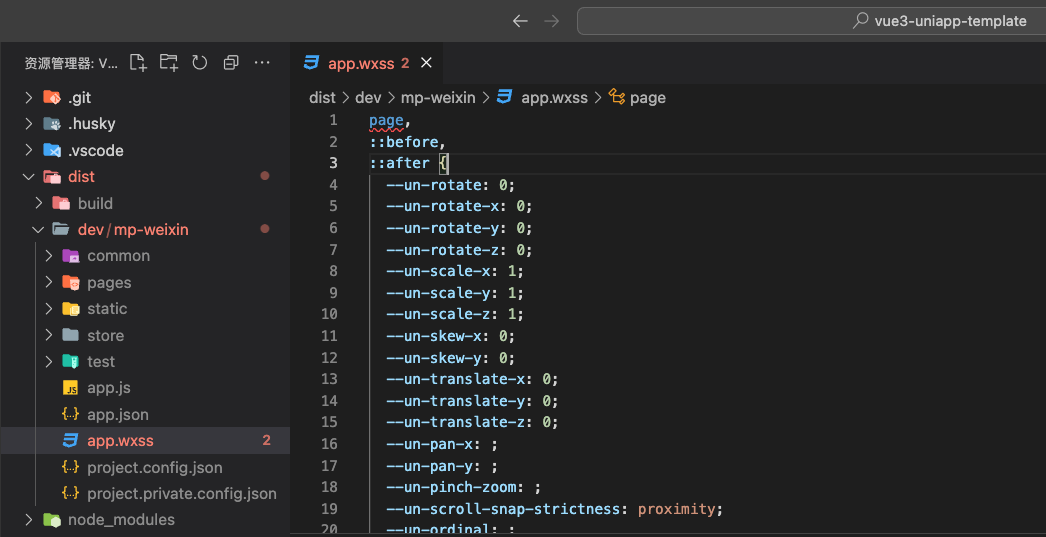Click the test folder icon
1046x537 pixels.
(71, 362)
